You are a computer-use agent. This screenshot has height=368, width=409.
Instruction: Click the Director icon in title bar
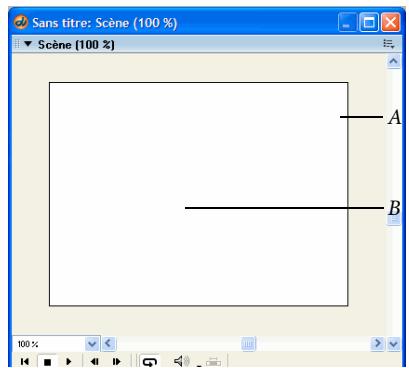pyautogui.click(x=21, y=22)
